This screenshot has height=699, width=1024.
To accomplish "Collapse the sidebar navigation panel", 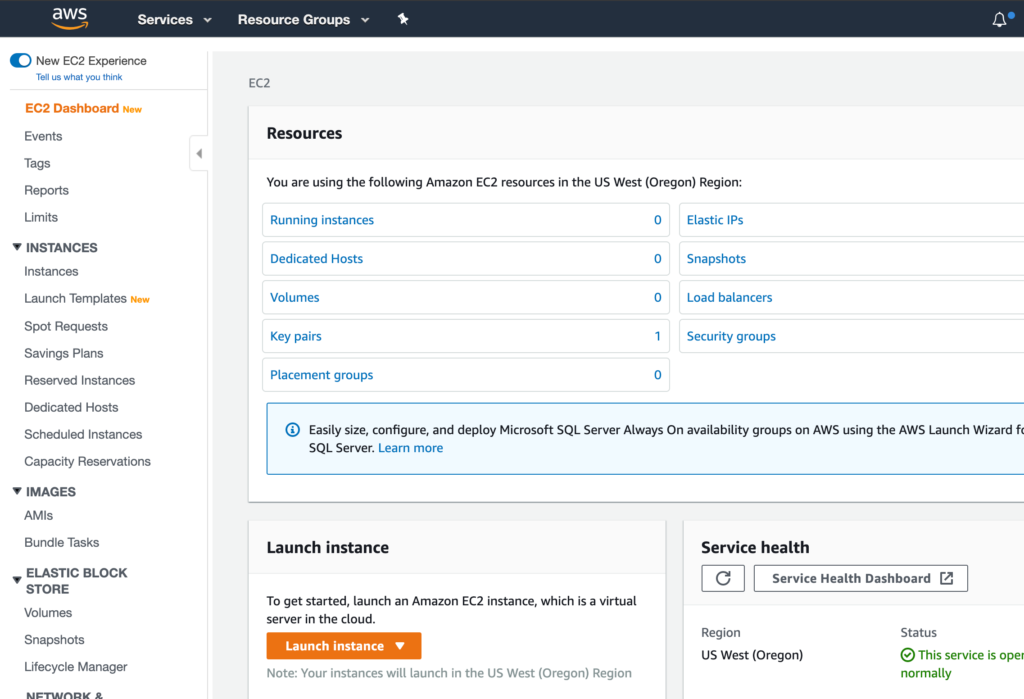I will [x=199, y=154].
